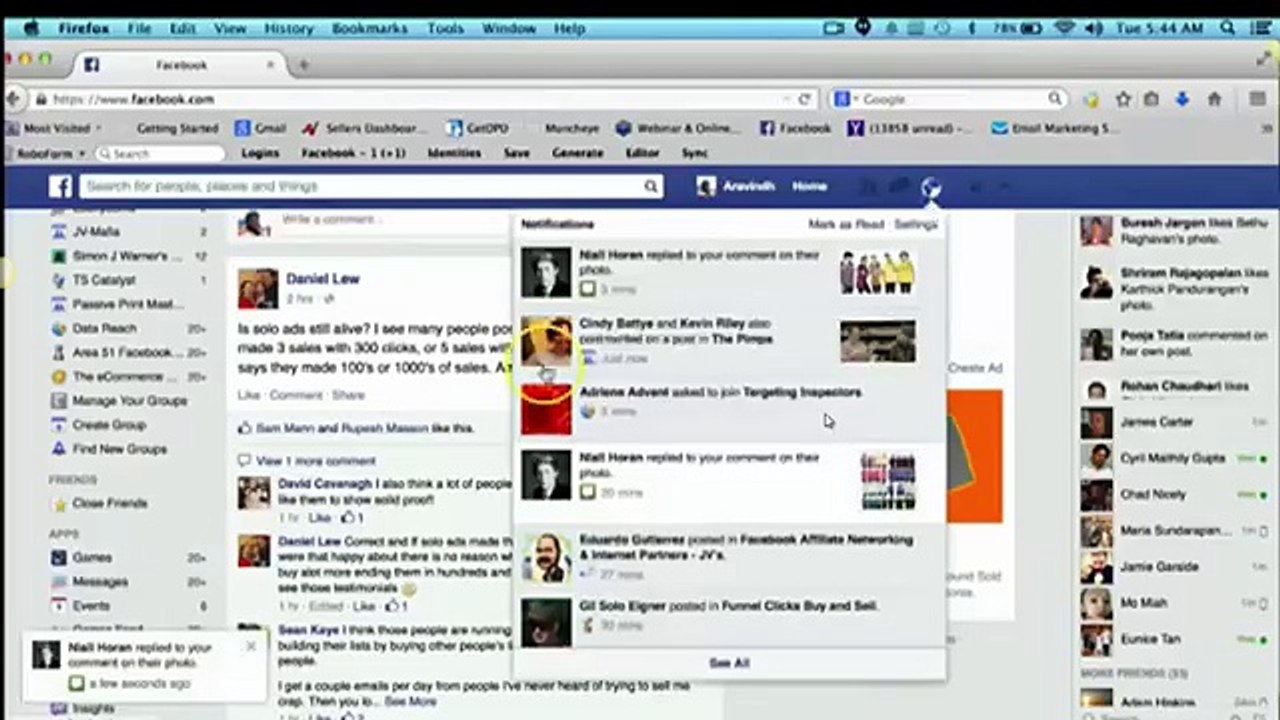
Task: Click the Facebook logo in blue header
Action: click(x=61, y=186)
